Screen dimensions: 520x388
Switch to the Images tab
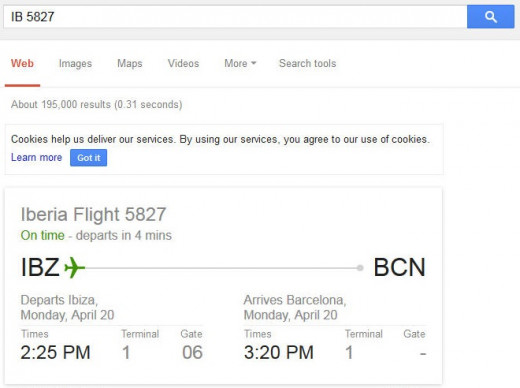pyautogui.click(x=75, y=63)
